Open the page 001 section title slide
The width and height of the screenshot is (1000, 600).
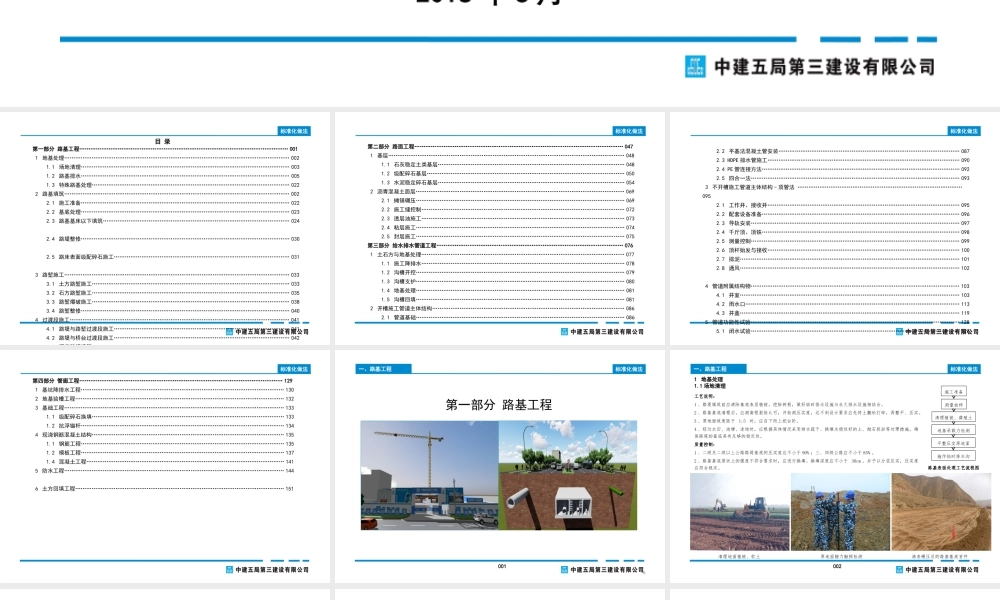[499, 466]
